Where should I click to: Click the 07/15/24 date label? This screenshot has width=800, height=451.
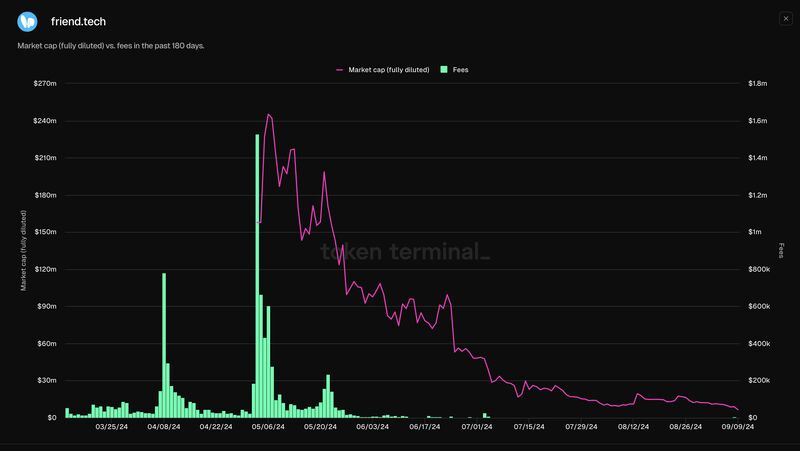[529, 427]
